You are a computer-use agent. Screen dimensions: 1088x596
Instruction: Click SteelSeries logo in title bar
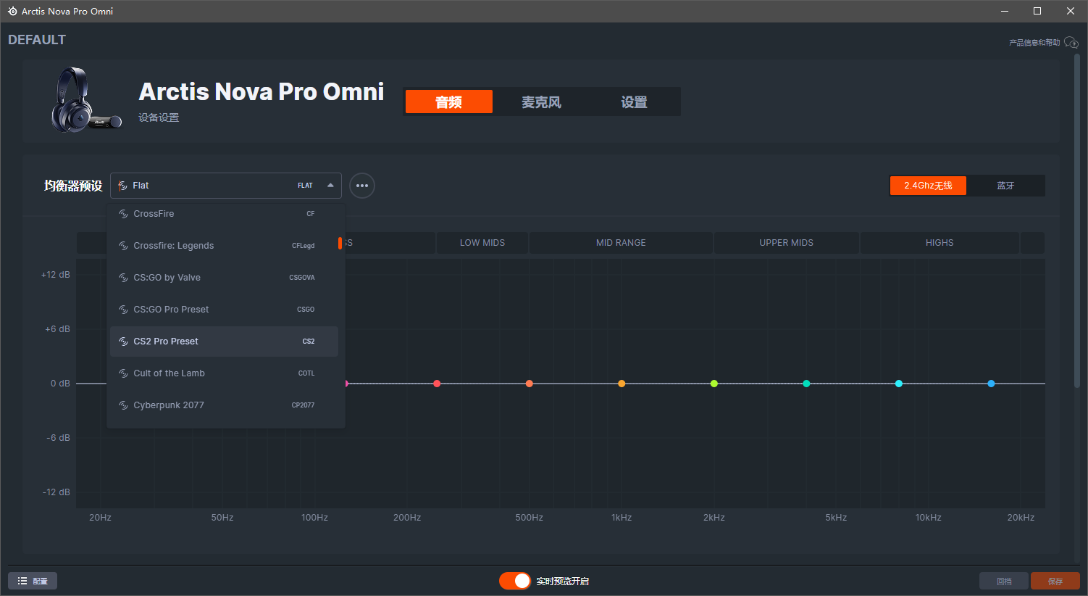point(12,11)
